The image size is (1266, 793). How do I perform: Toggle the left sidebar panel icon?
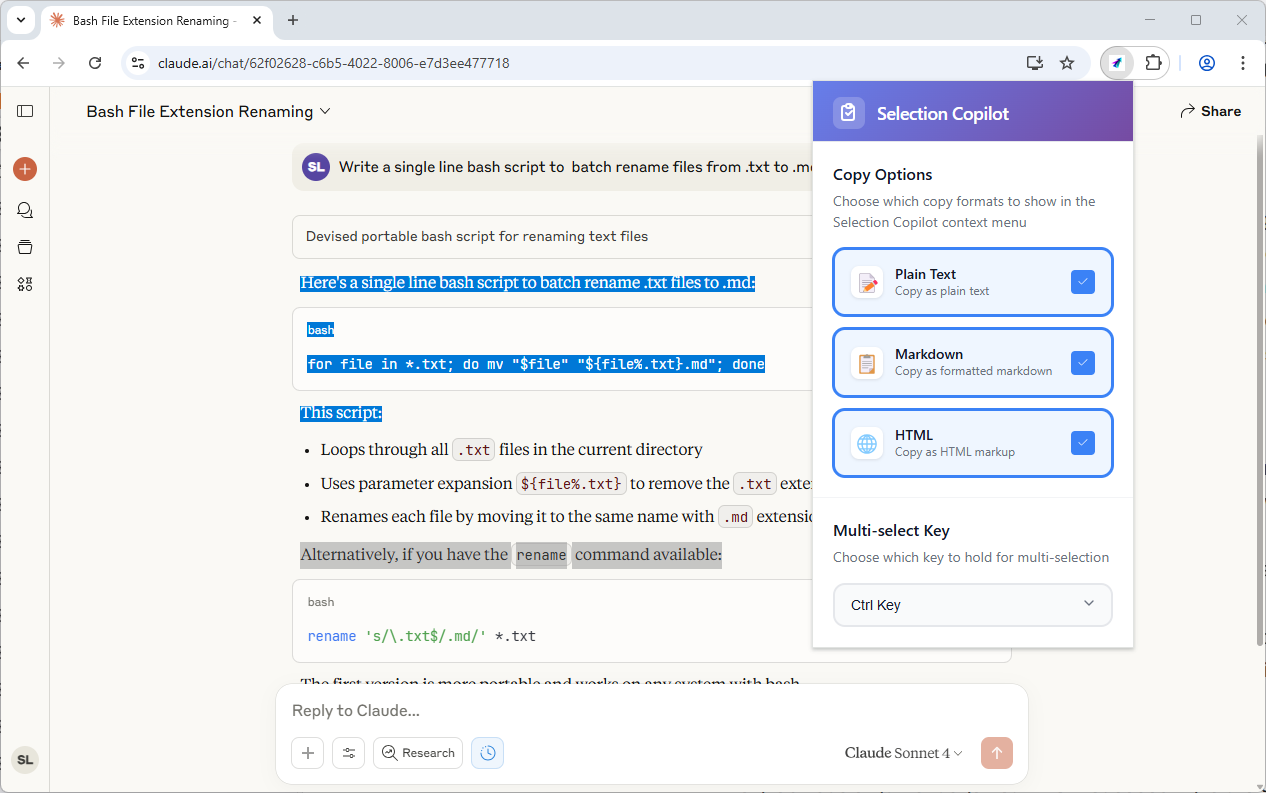click(x=25, y=111)
